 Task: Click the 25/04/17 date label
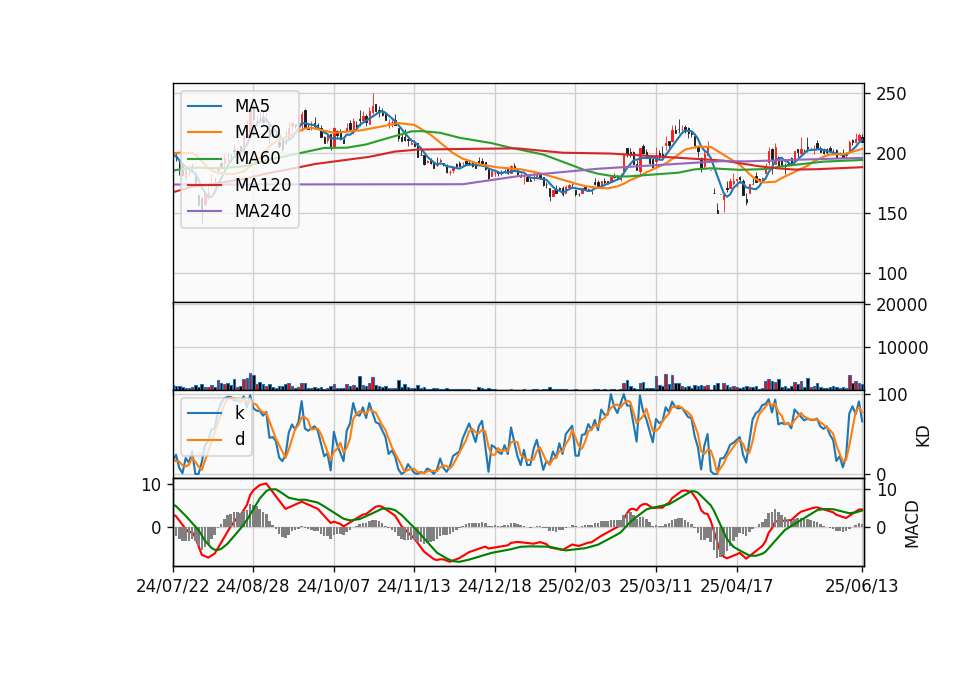[x=737, y=586]
